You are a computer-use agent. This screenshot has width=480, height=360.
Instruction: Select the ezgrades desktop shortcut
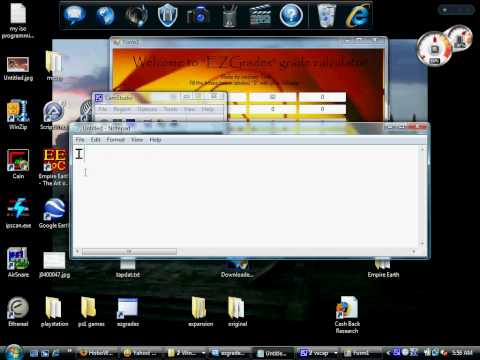[x=128, y=312]
